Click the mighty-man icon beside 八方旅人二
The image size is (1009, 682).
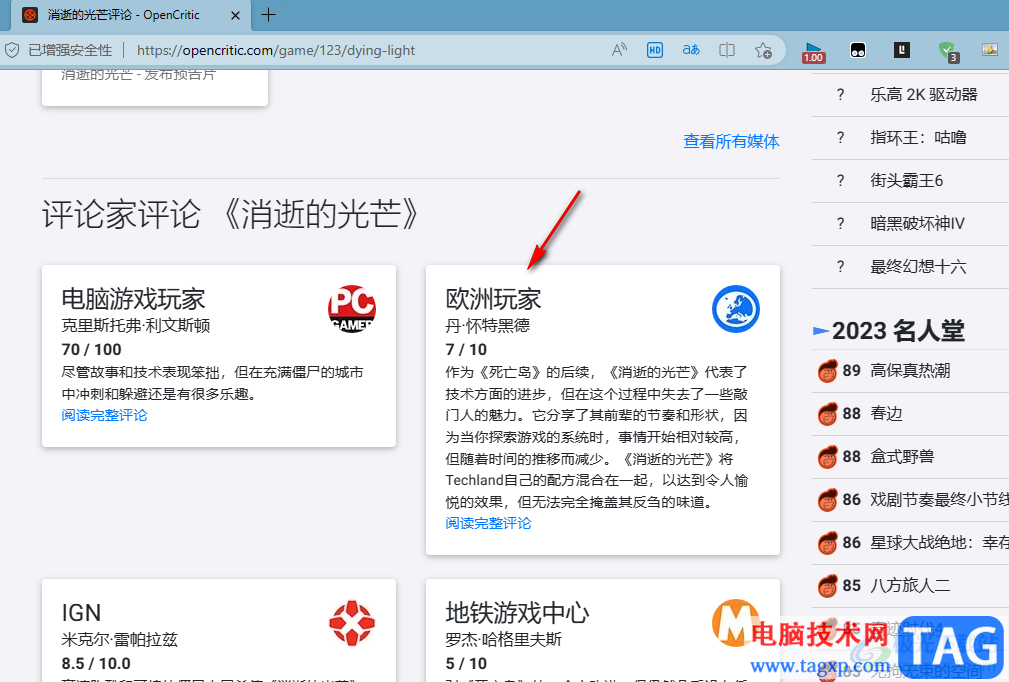(828, 587)
